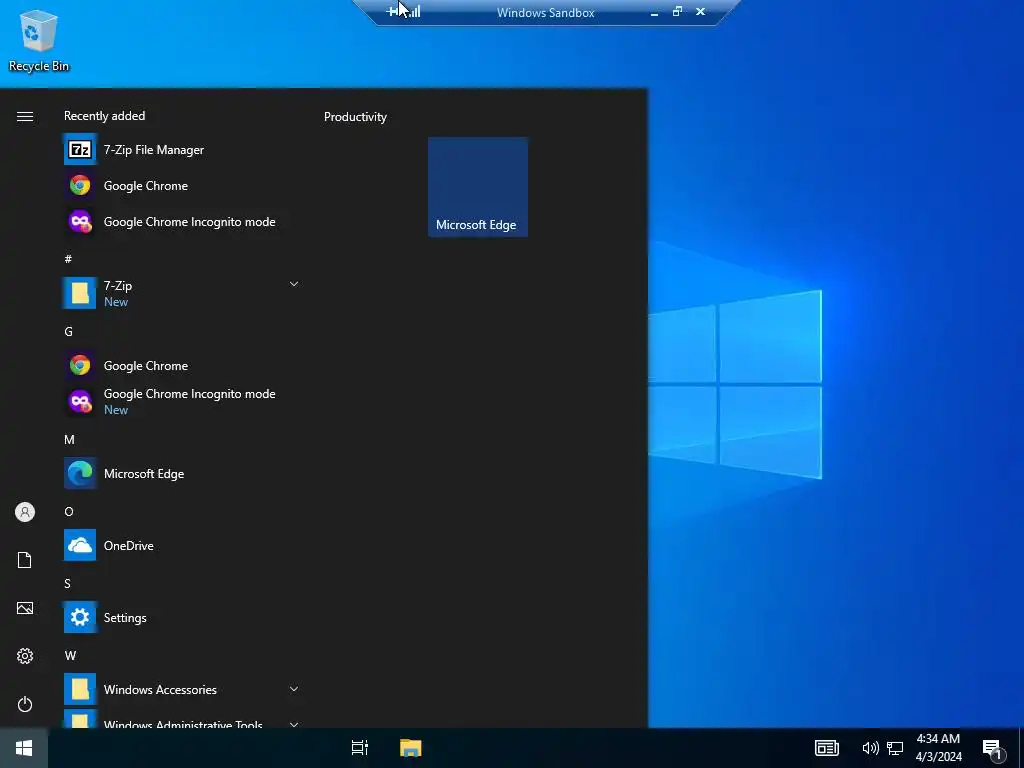The width and height of the screenshot is (1024, 768).
Task: Open Settings gear in the Start sidebar
Action: [x=25, y=656]
